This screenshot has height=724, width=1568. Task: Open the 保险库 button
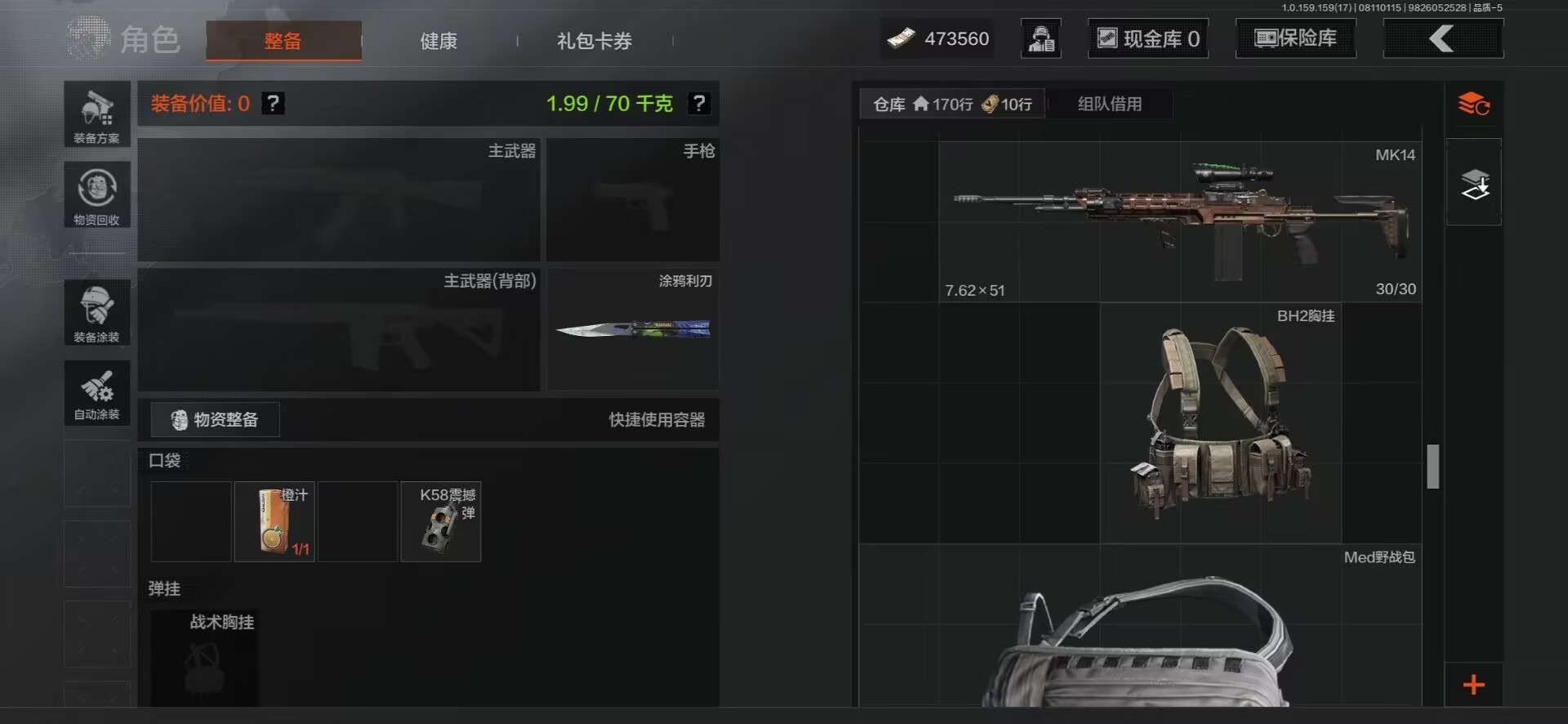pyautogui.click(x=1296, y=38)
